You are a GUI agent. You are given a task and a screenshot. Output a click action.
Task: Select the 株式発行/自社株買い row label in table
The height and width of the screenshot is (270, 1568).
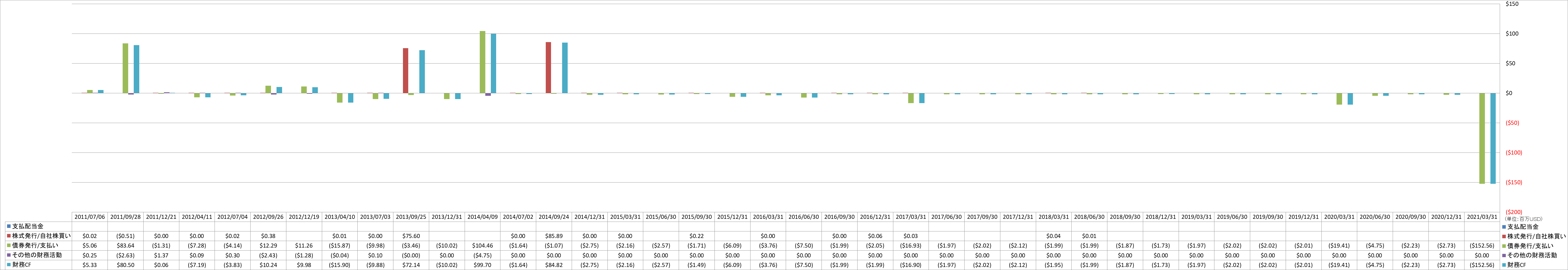[x=41, y=236]
